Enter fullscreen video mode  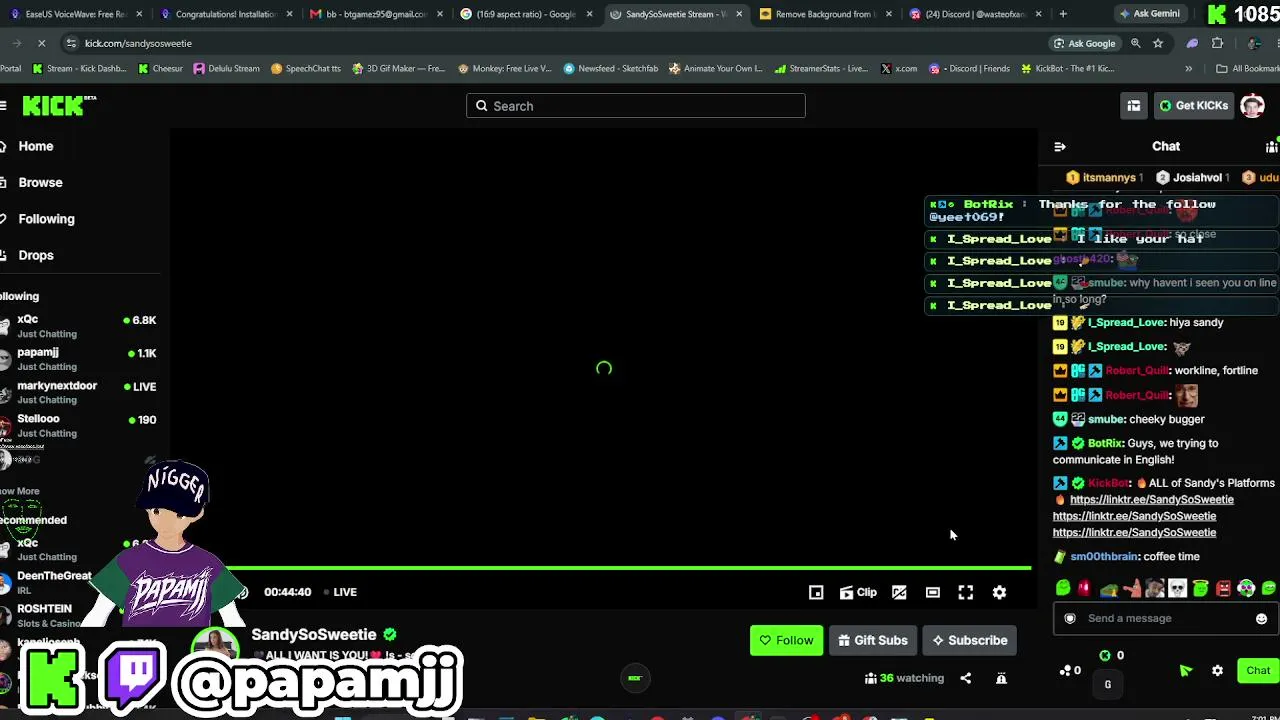966,592
